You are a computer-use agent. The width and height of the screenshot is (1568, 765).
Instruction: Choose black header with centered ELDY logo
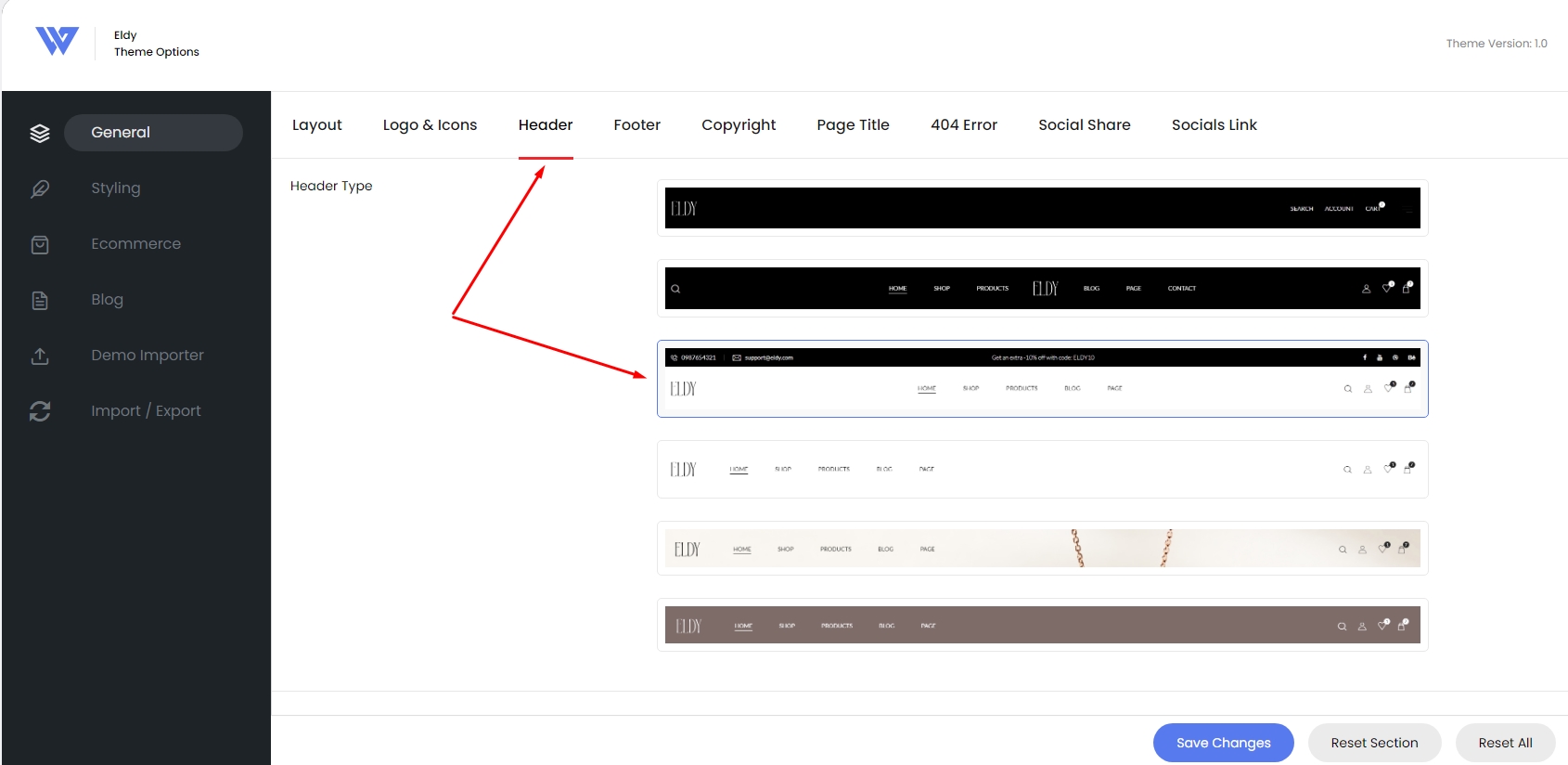pyautogui.click(x=1043, y=288)
